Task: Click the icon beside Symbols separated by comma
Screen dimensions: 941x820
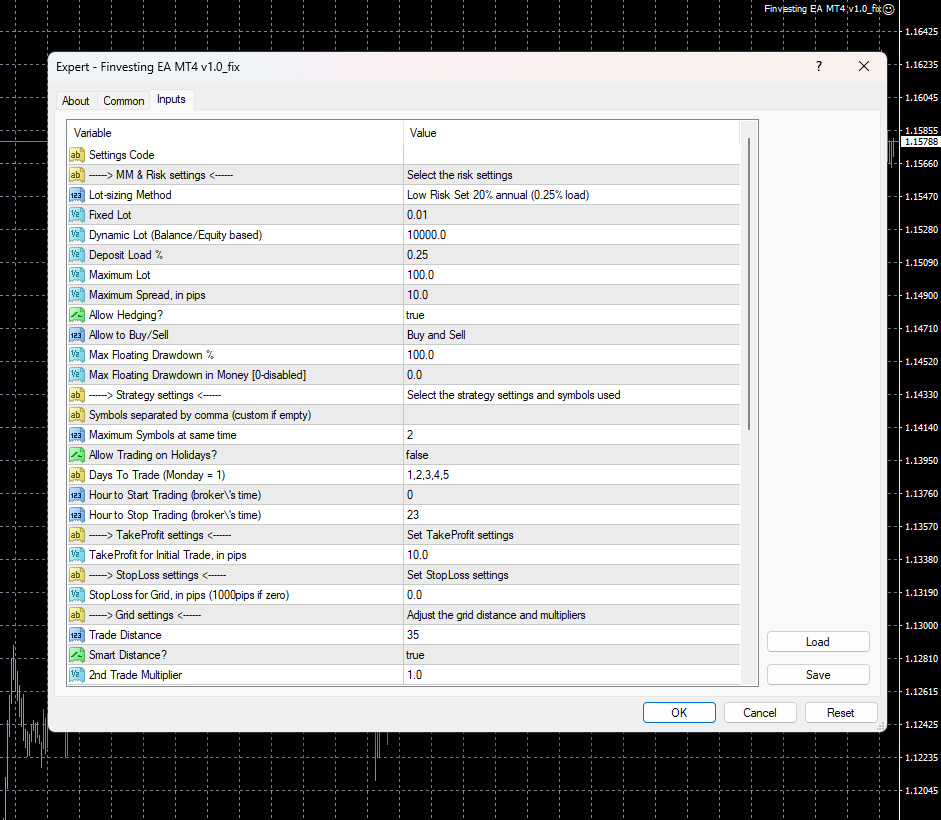Action: (76, 415)
